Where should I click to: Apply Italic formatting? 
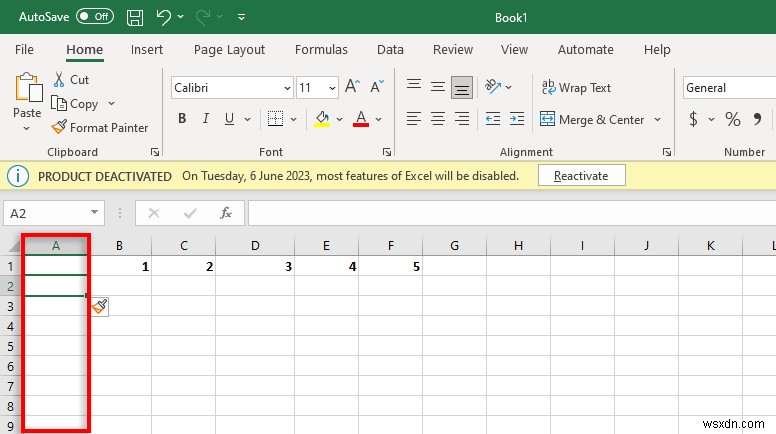[205, 118]
